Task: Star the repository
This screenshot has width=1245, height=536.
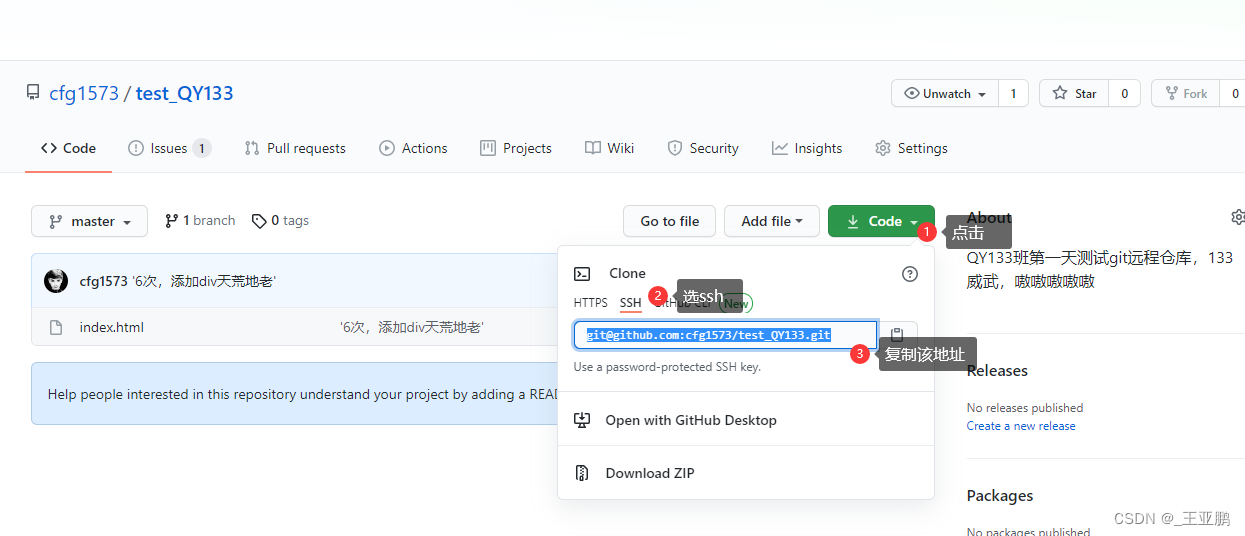Action: [1075, 94]
